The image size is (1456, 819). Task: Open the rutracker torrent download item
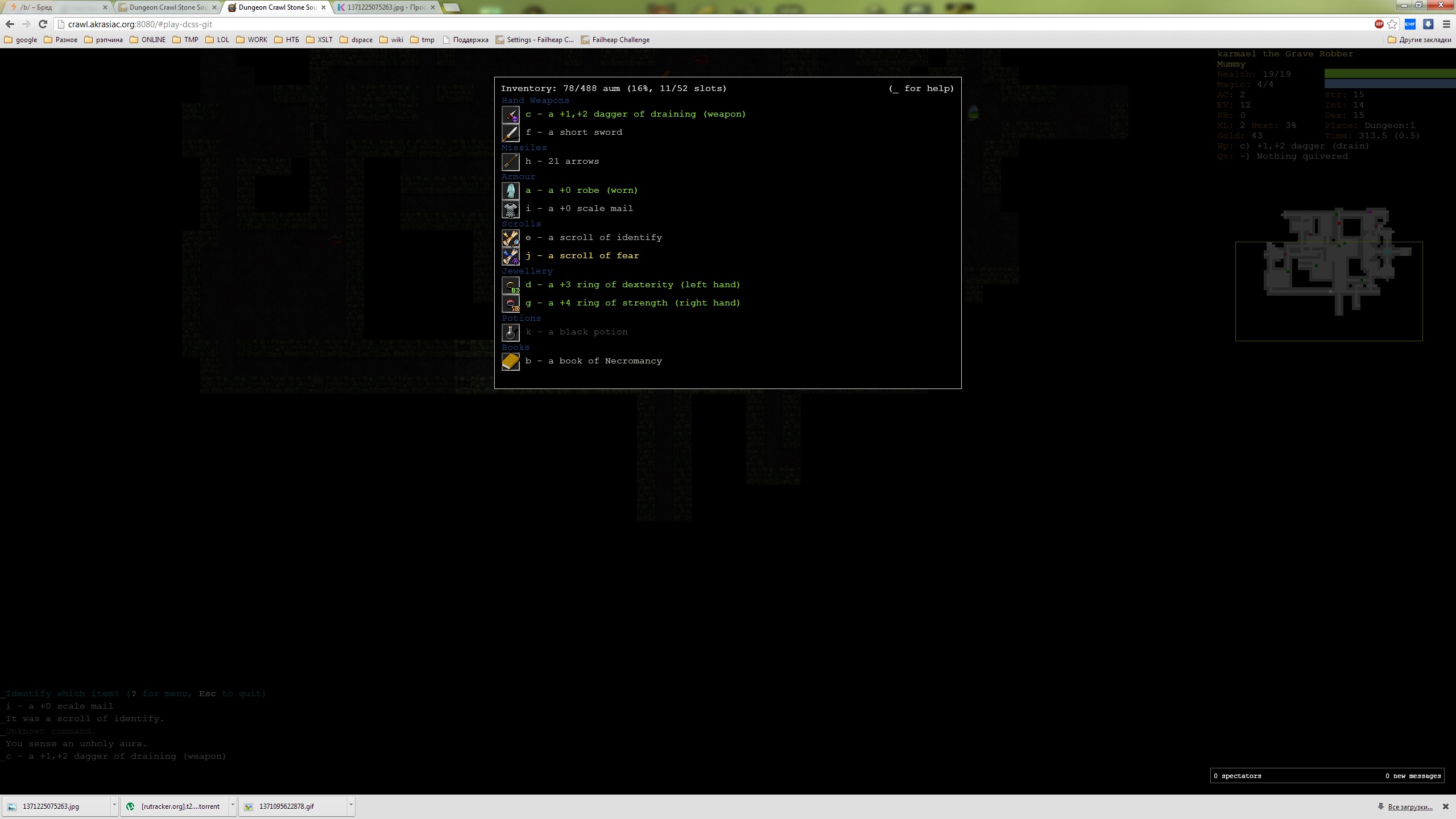(175, 806)
